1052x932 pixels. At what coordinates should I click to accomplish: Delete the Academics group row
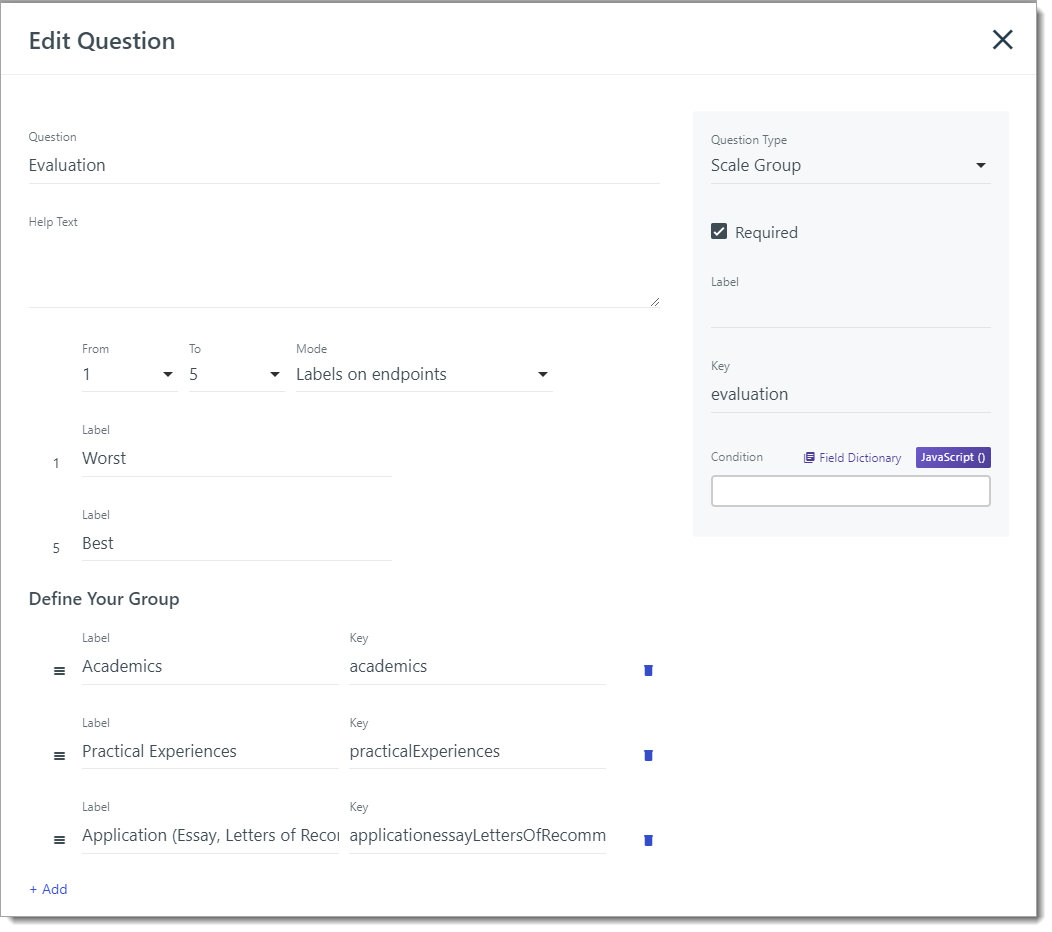click(648, 670)
